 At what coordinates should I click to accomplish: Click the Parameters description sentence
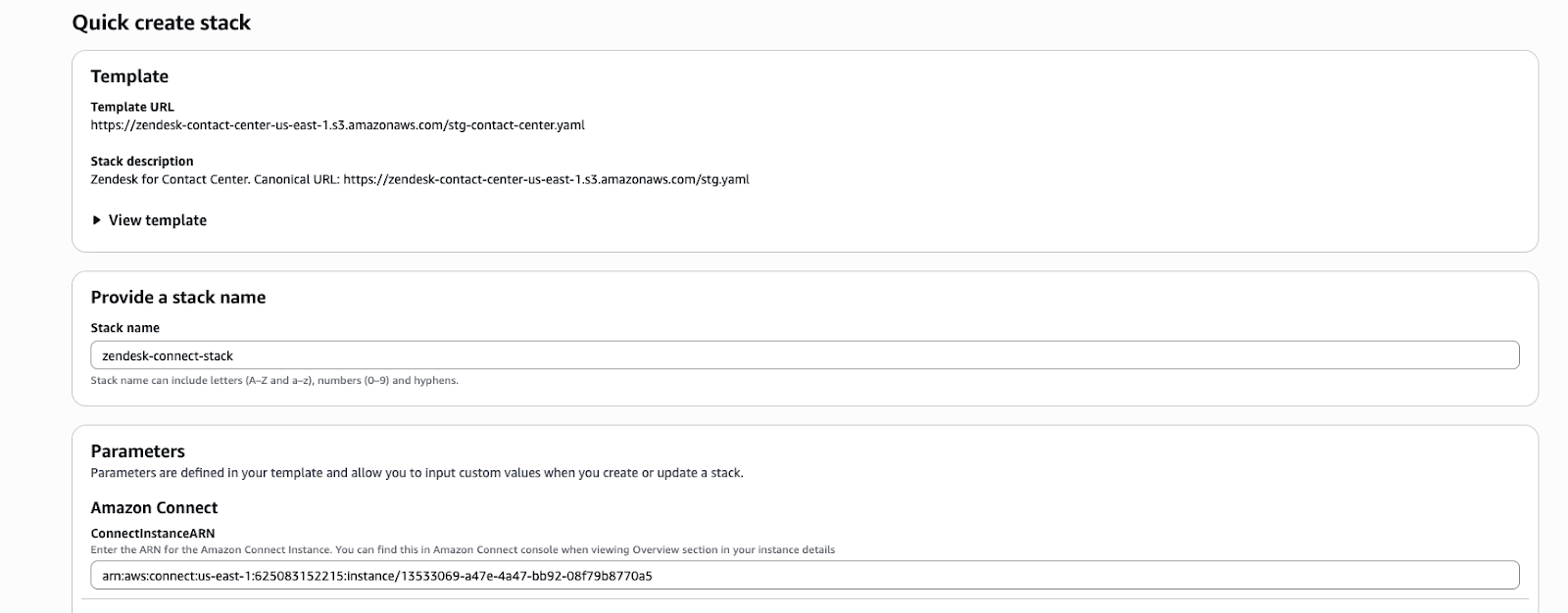click(416, 473)
